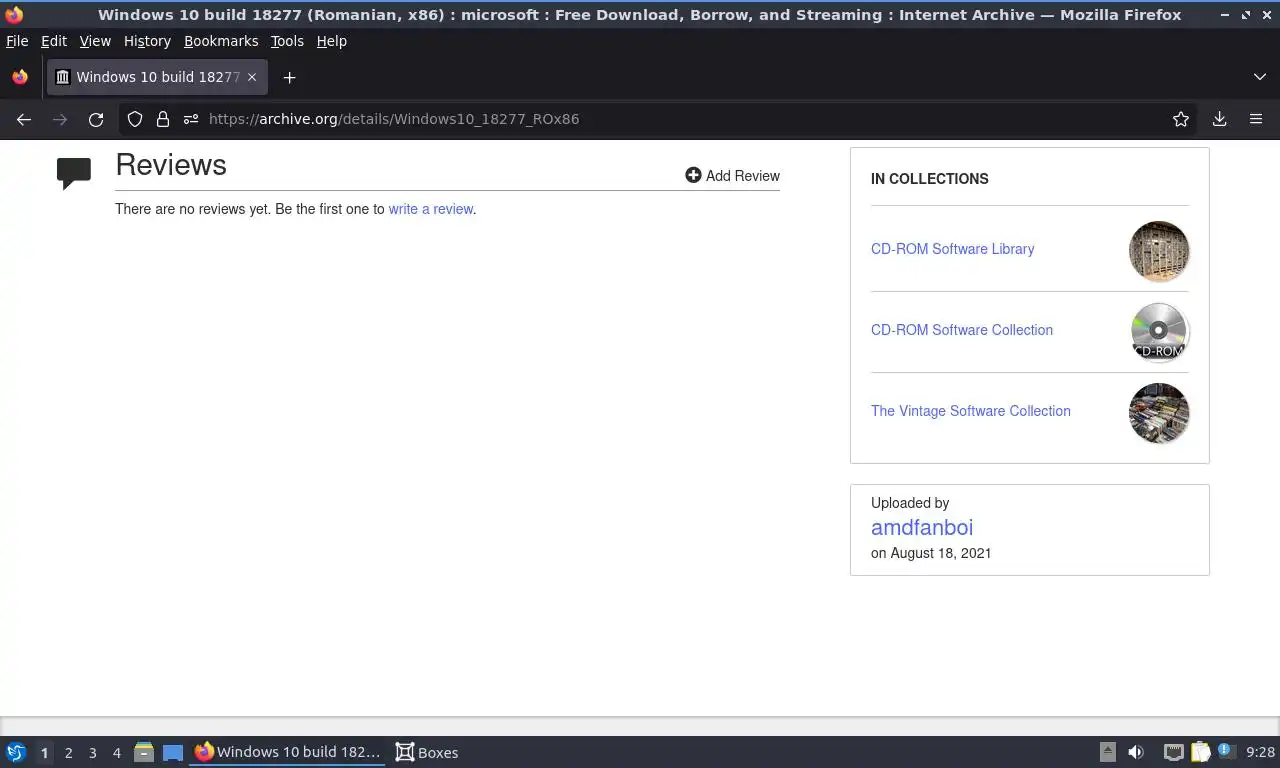Image resolution: width=1280 pixels, height=768 pixels.
Task: Click the 9:28 taskbar clock
Action: pyautogui.click(x=1260, y=753)
